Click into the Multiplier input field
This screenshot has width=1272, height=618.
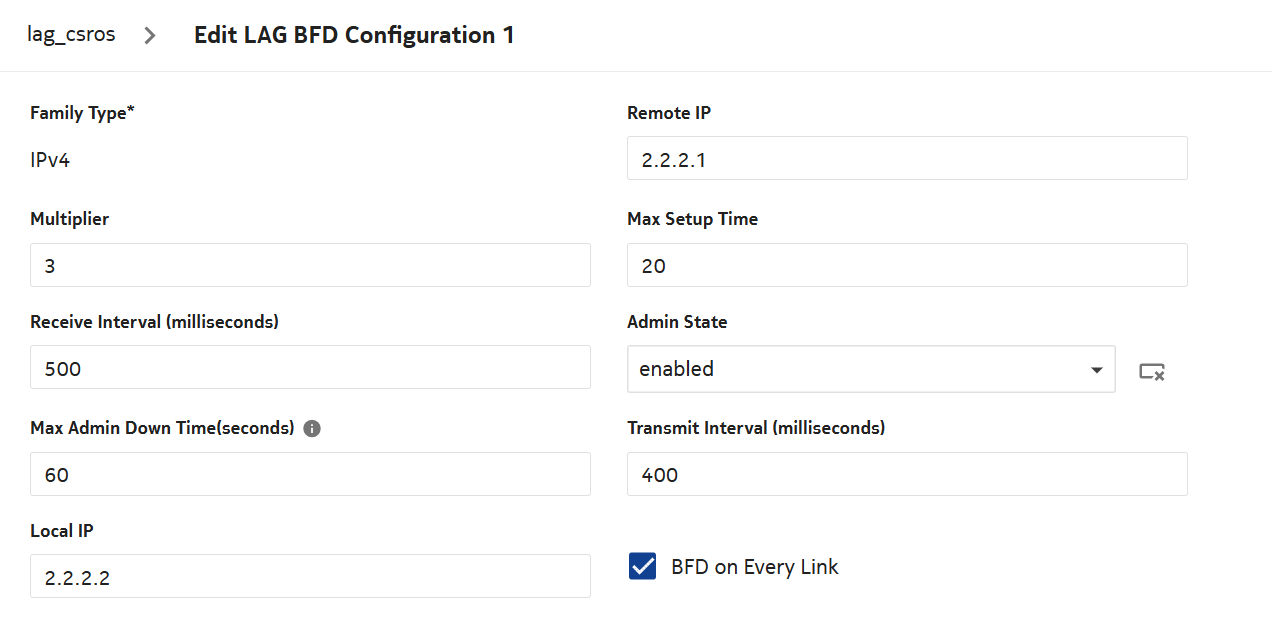point(310,265)
